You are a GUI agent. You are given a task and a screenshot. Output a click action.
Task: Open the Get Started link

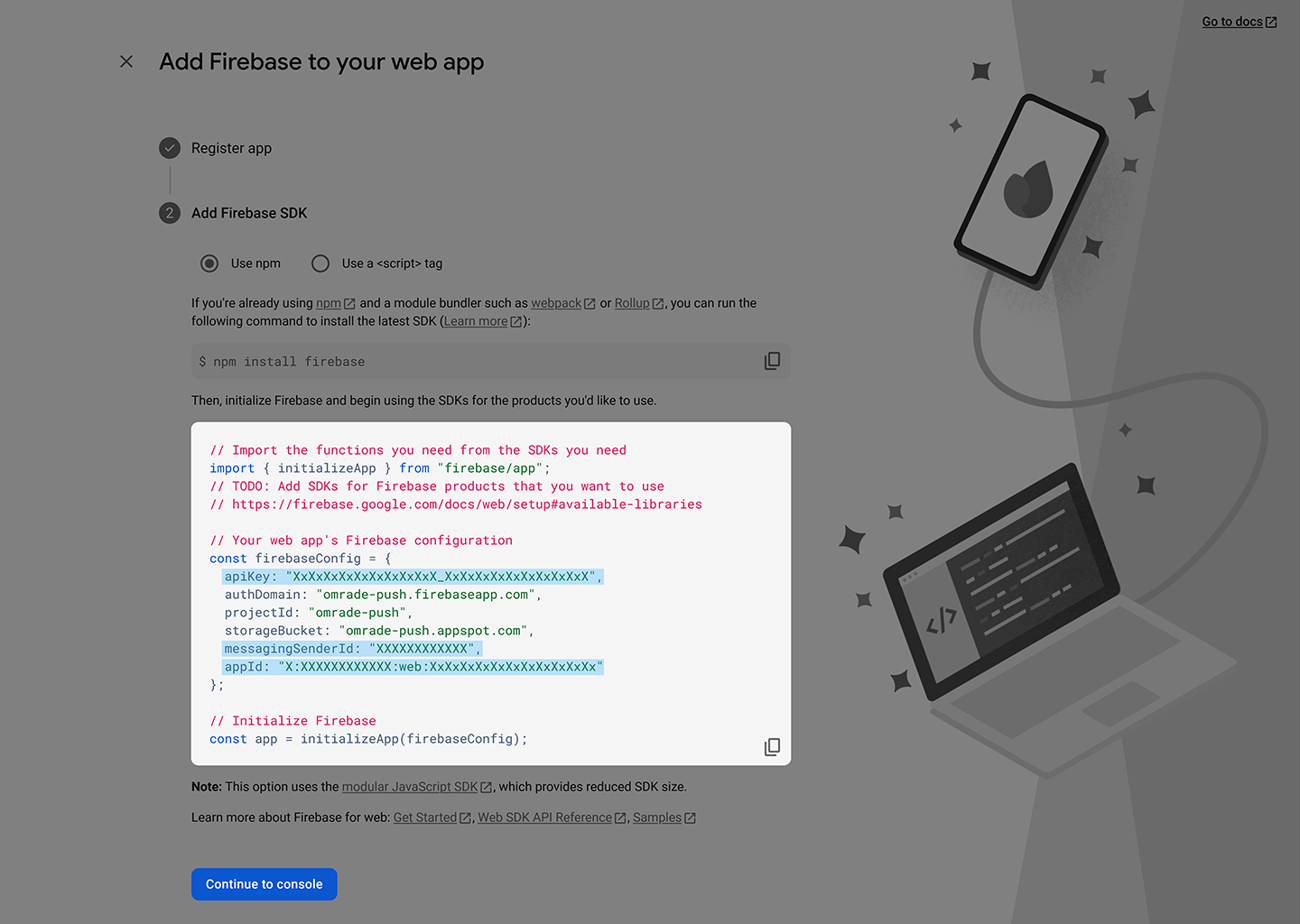(x=432, y=818)
